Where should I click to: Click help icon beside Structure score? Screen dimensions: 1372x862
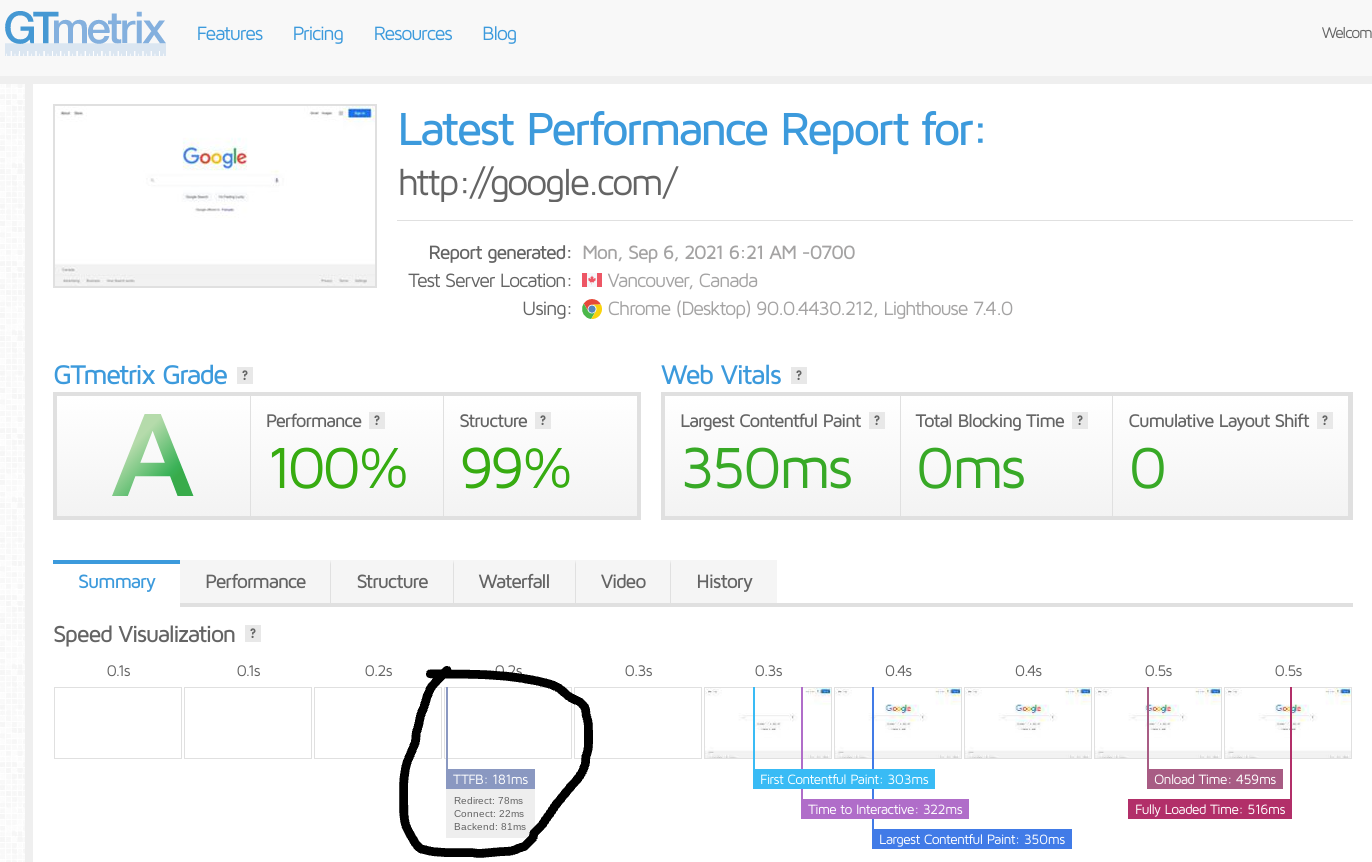click(x=543, y=421)
